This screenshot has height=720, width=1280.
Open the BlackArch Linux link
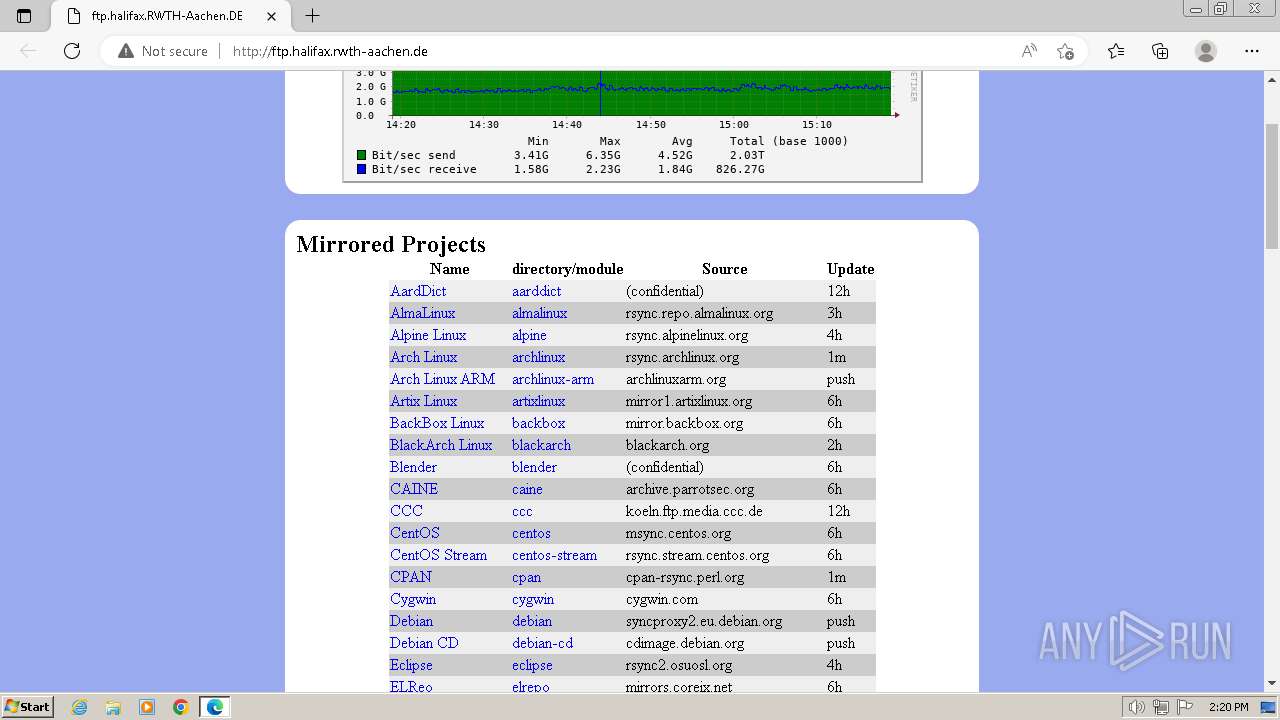[441, 445]
